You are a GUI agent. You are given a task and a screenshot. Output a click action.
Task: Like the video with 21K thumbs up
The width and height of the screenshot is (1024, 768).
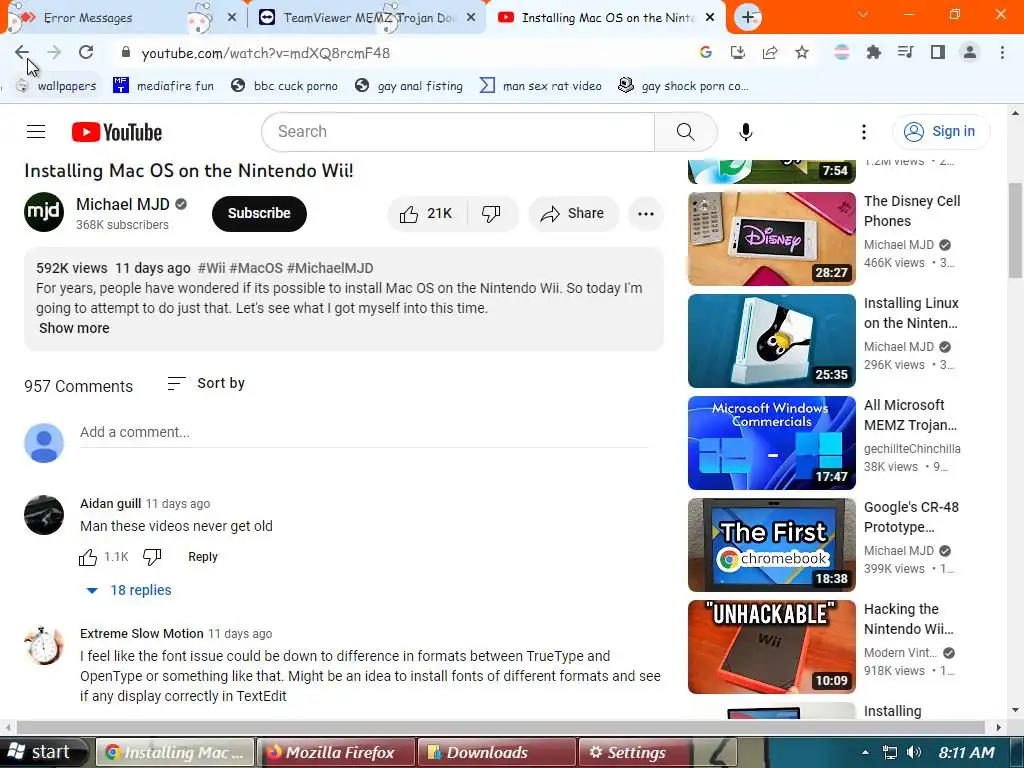pyautogui.click(x=427, y=214)
